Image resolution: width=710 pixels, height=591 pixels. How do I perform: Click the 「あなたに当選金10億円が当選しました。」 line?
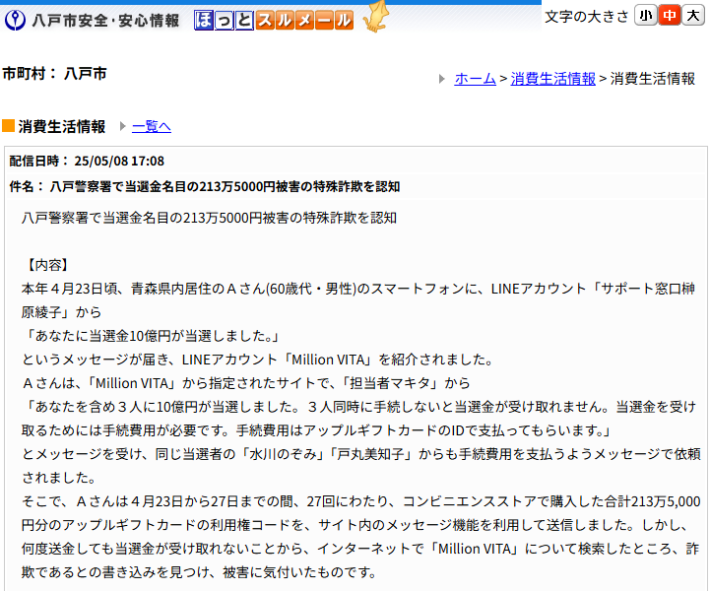152,336
